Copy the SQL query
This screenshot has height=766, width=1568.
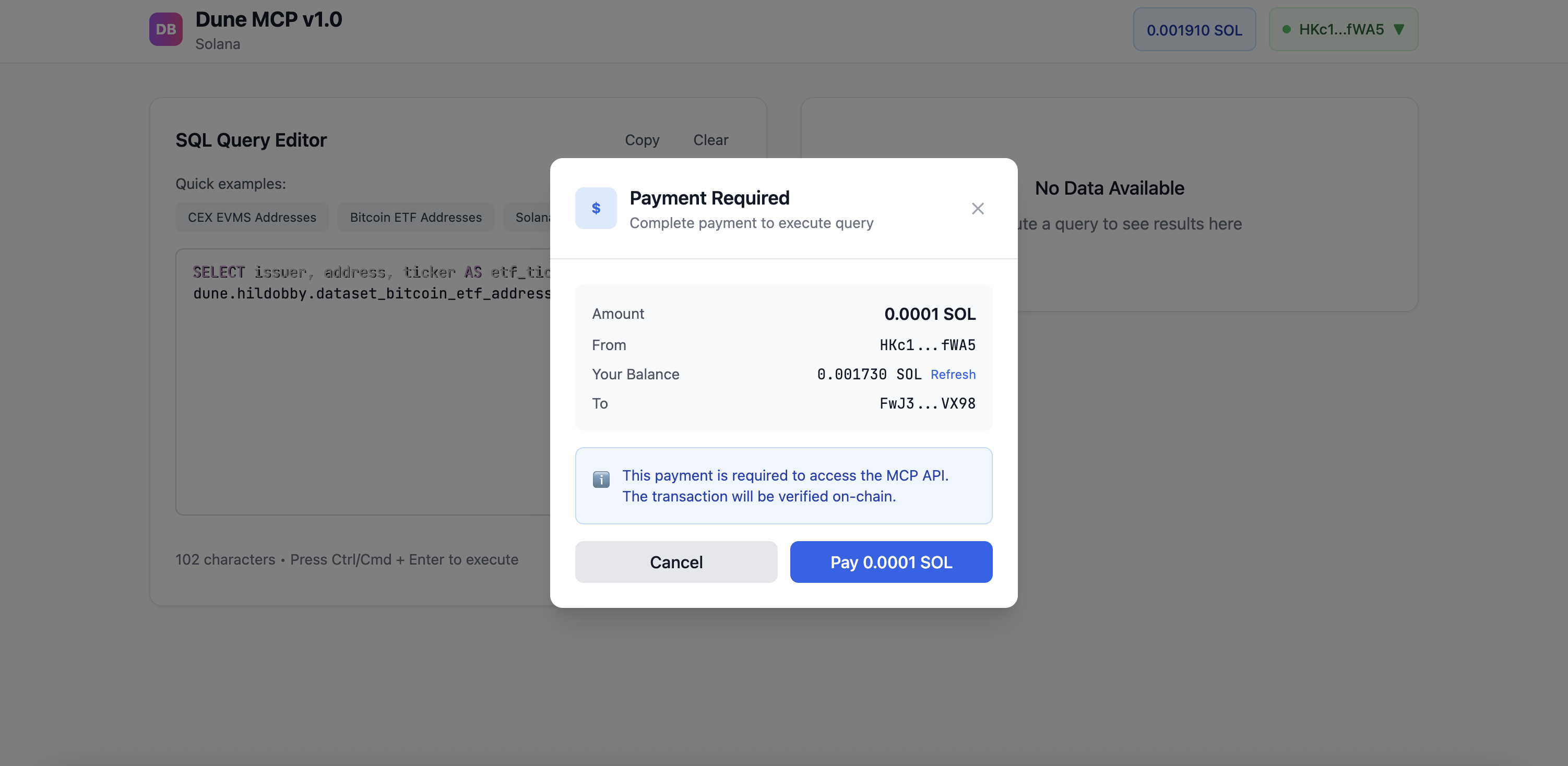pyautogui.click(x=642, y=140)
